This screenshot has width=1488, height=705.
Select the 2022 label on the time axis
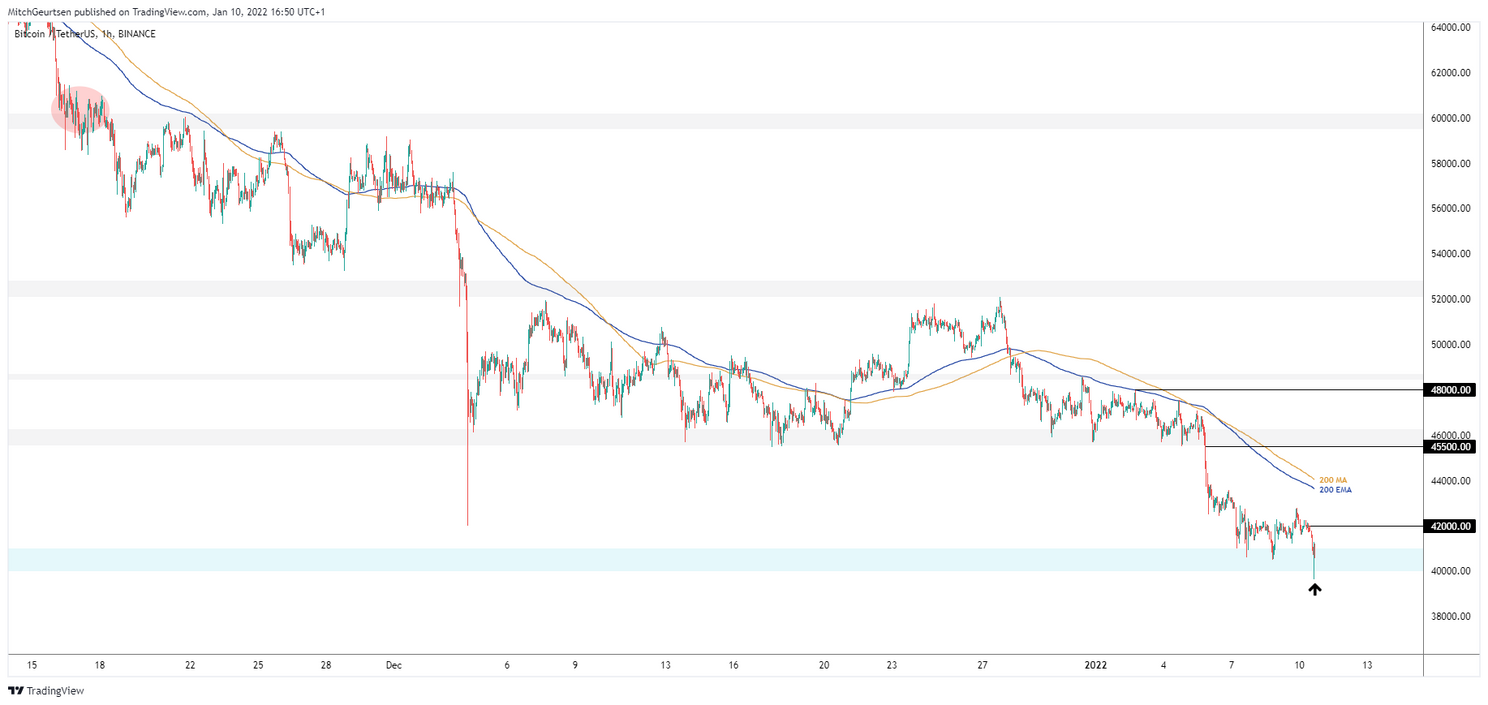(1097, 665)
